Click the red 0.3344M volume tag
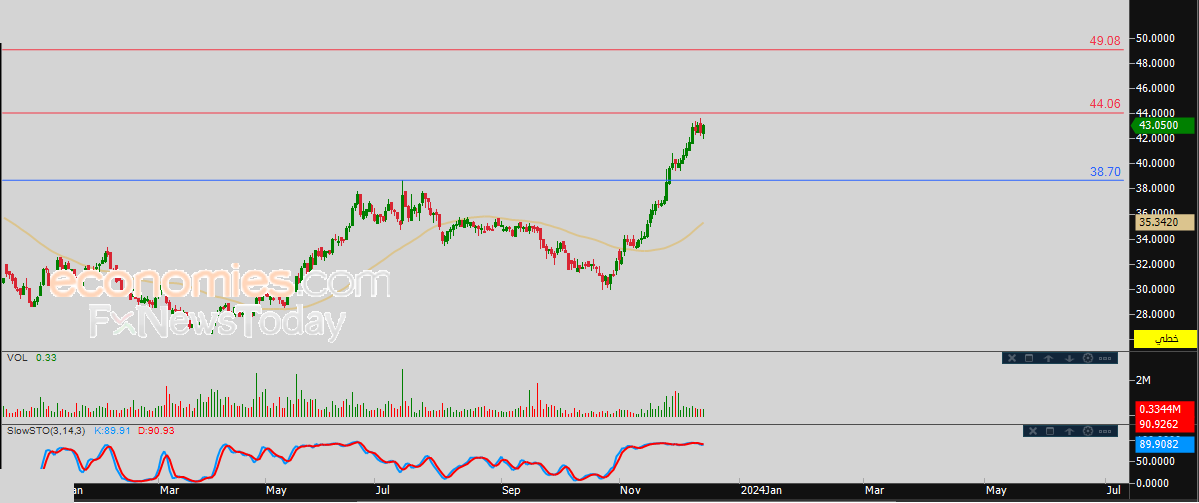Image resolution: width=1199 pixels, height=503 pixels. [1165, 409]
